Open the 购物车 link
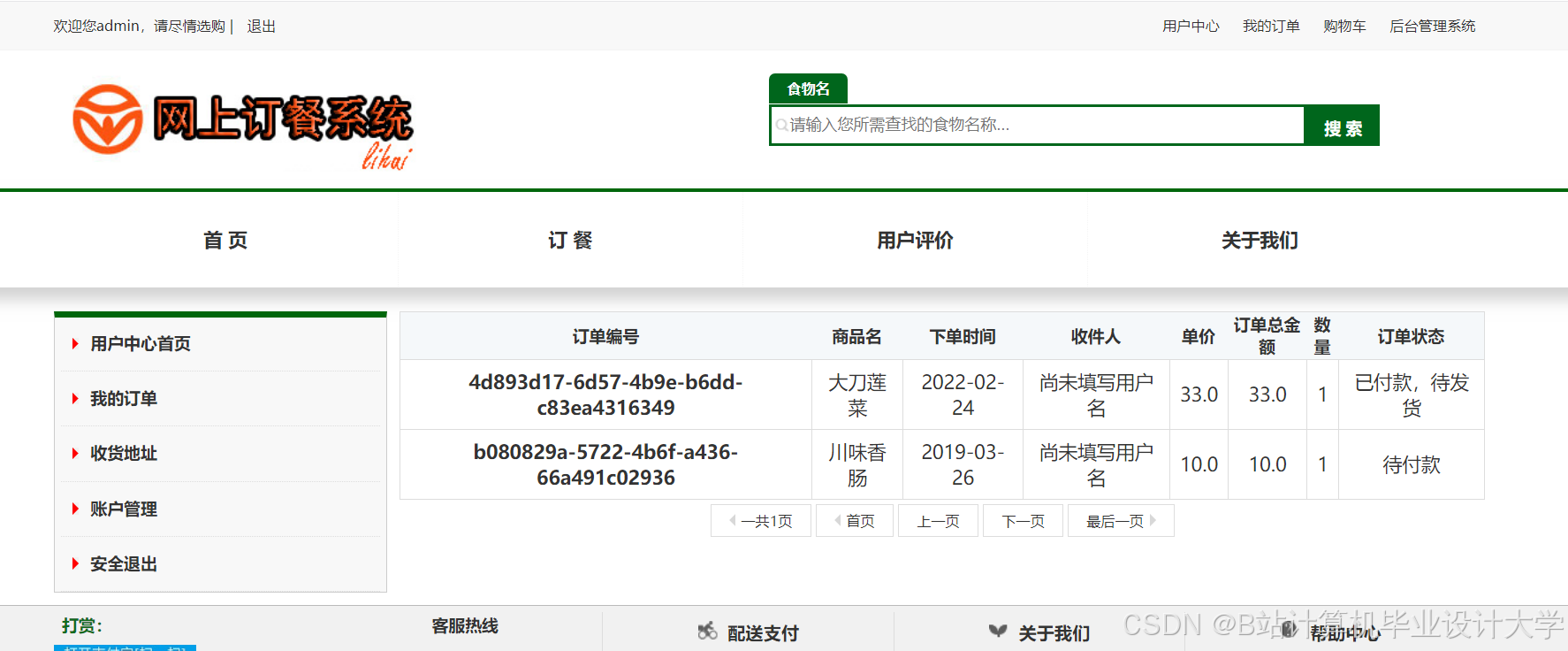 point(1344,27)
